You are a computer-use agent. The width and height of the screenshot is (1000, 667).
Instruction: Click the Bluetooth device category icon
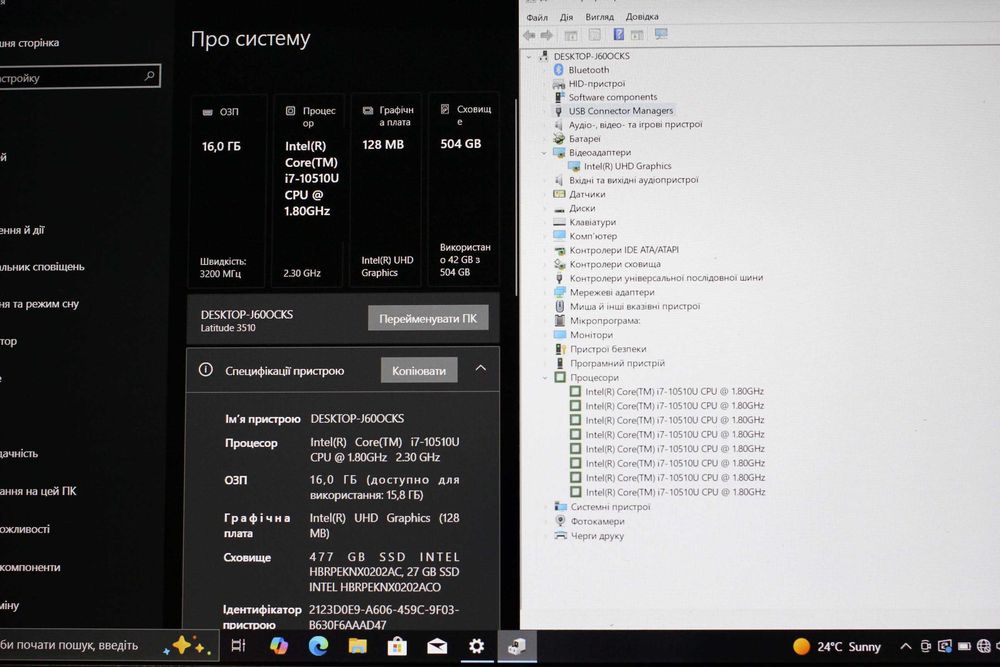tap(559, 70)
